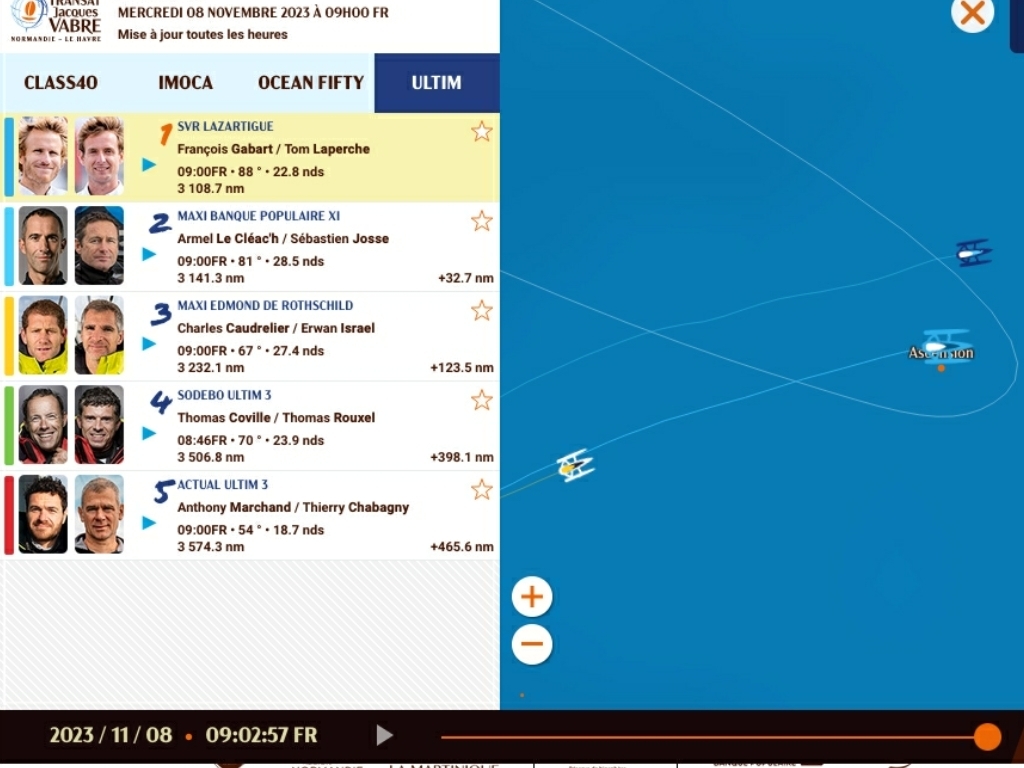View Armel Le Cléac'h's portrait
This screenshot has width=1024, height=768.
click(x=43, y=246)
